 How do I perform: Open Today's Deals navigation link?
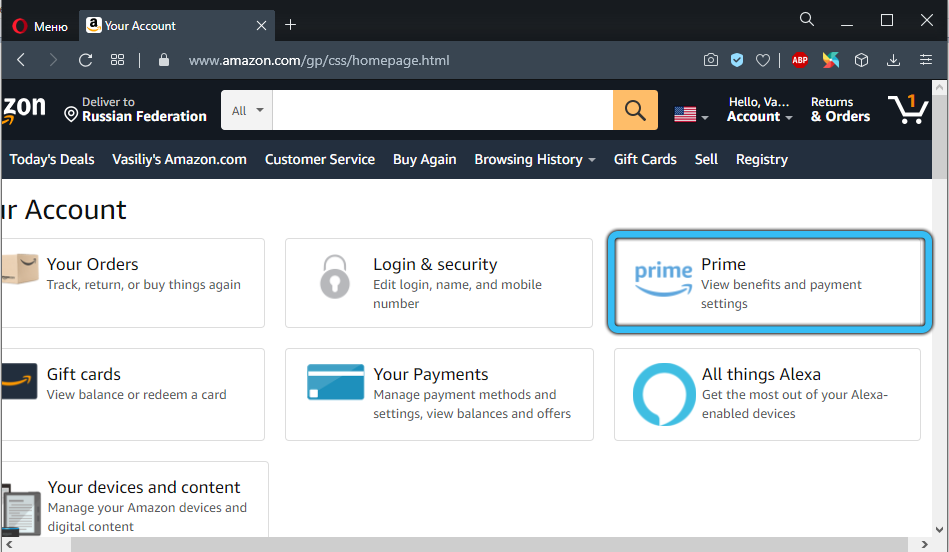click(52, 159)
